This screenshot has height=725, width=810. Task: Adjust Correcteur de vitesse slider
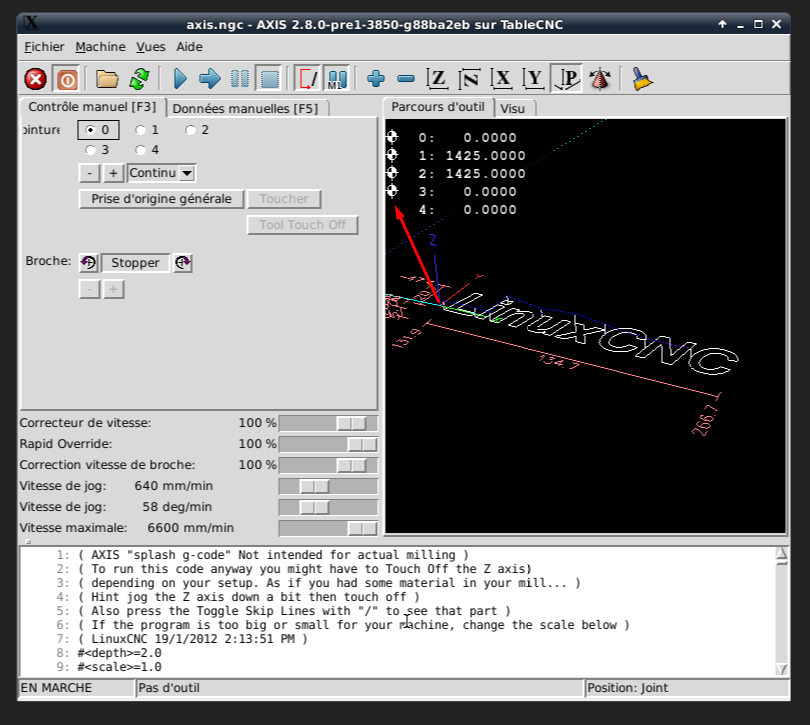329,423
